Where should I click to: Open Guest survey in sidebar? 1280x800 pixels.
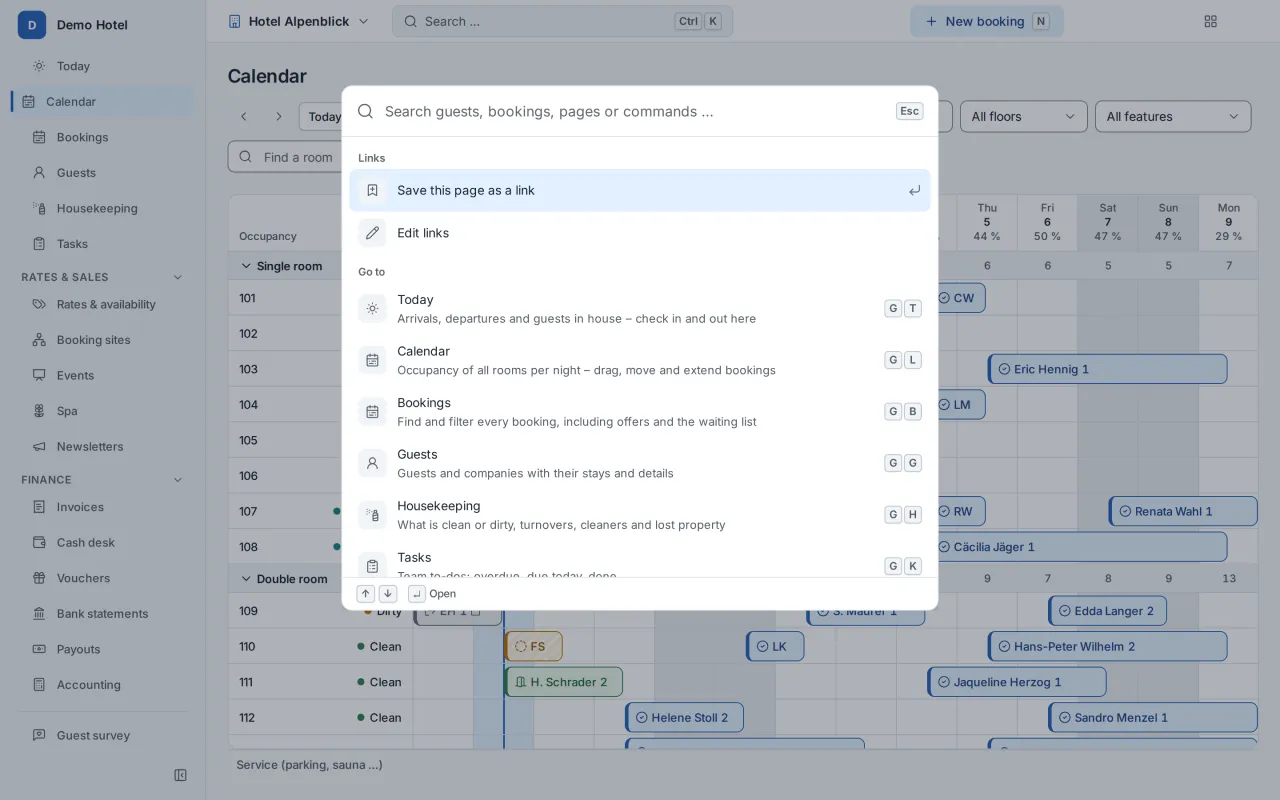coord(104,735)
